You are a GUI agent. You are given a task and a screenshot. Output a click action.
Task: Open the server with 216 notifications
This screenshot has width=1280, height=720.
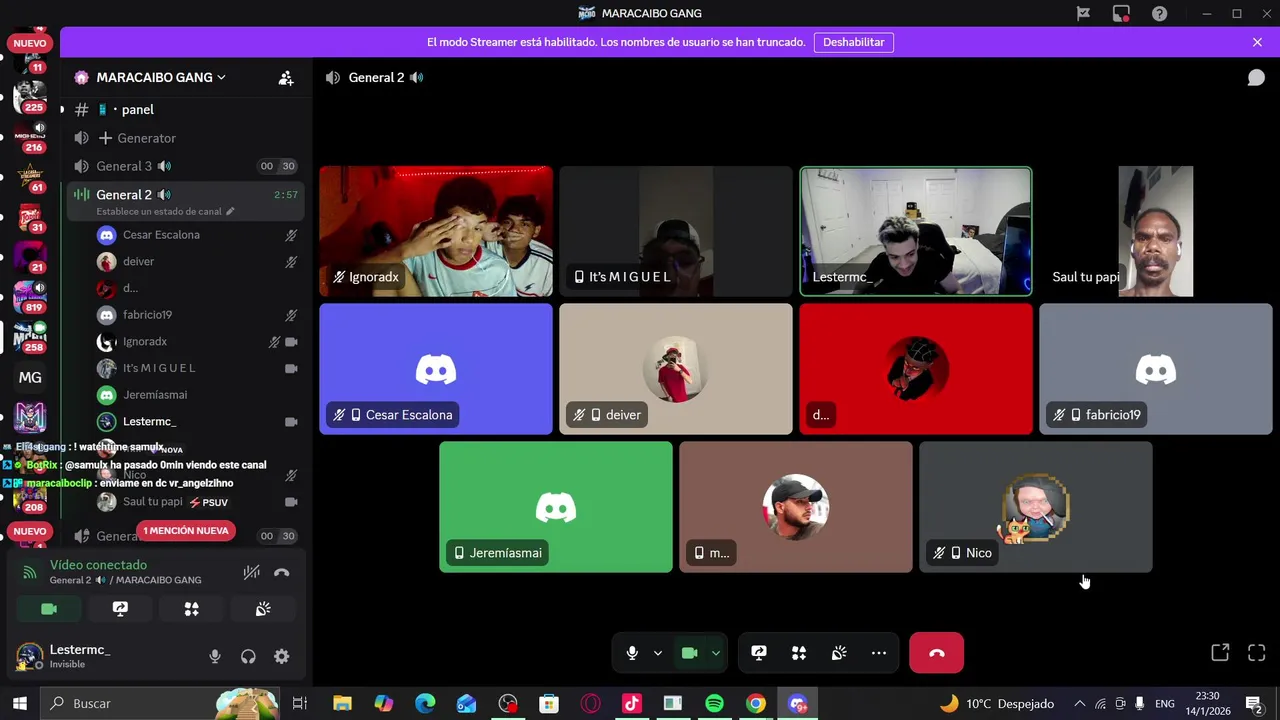[x=30, y=137]
